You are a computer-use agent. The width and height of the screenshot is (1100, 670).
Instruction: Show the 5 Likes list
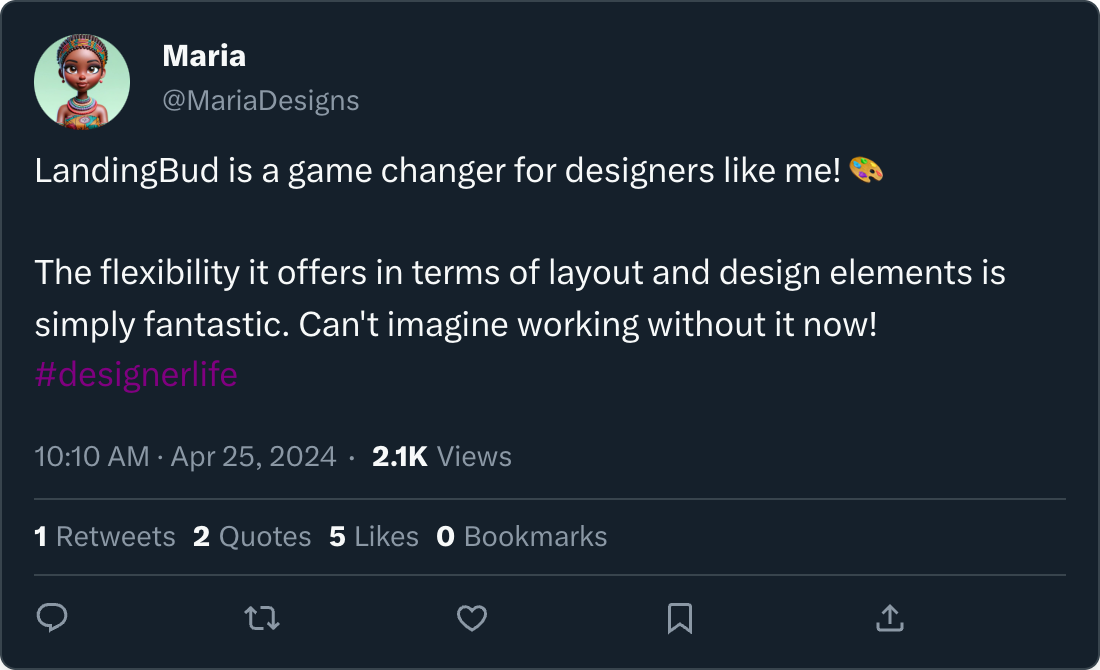point(374,537)
